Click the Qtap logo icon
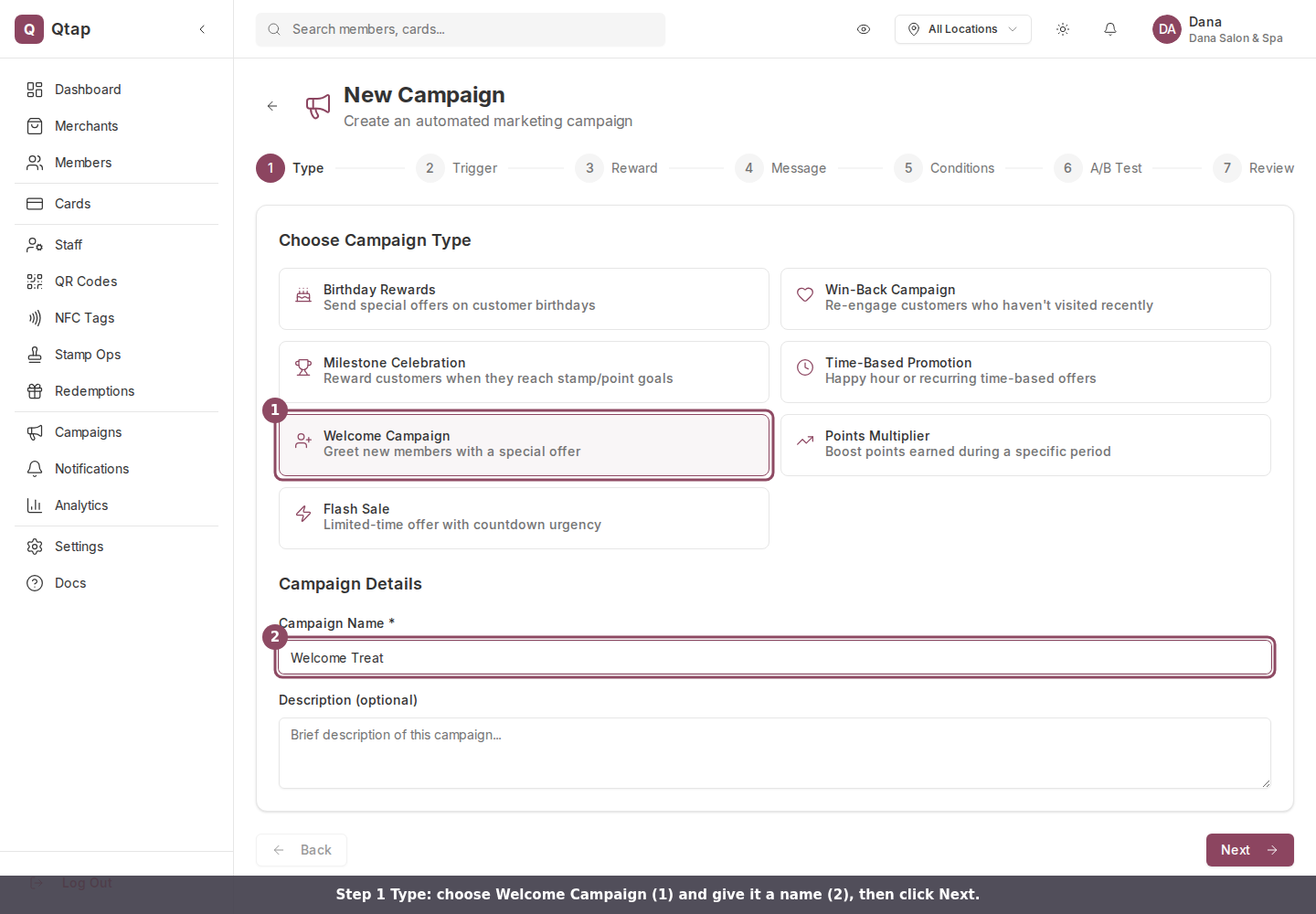Screen dimensions: 1316x914 [29, 29]
